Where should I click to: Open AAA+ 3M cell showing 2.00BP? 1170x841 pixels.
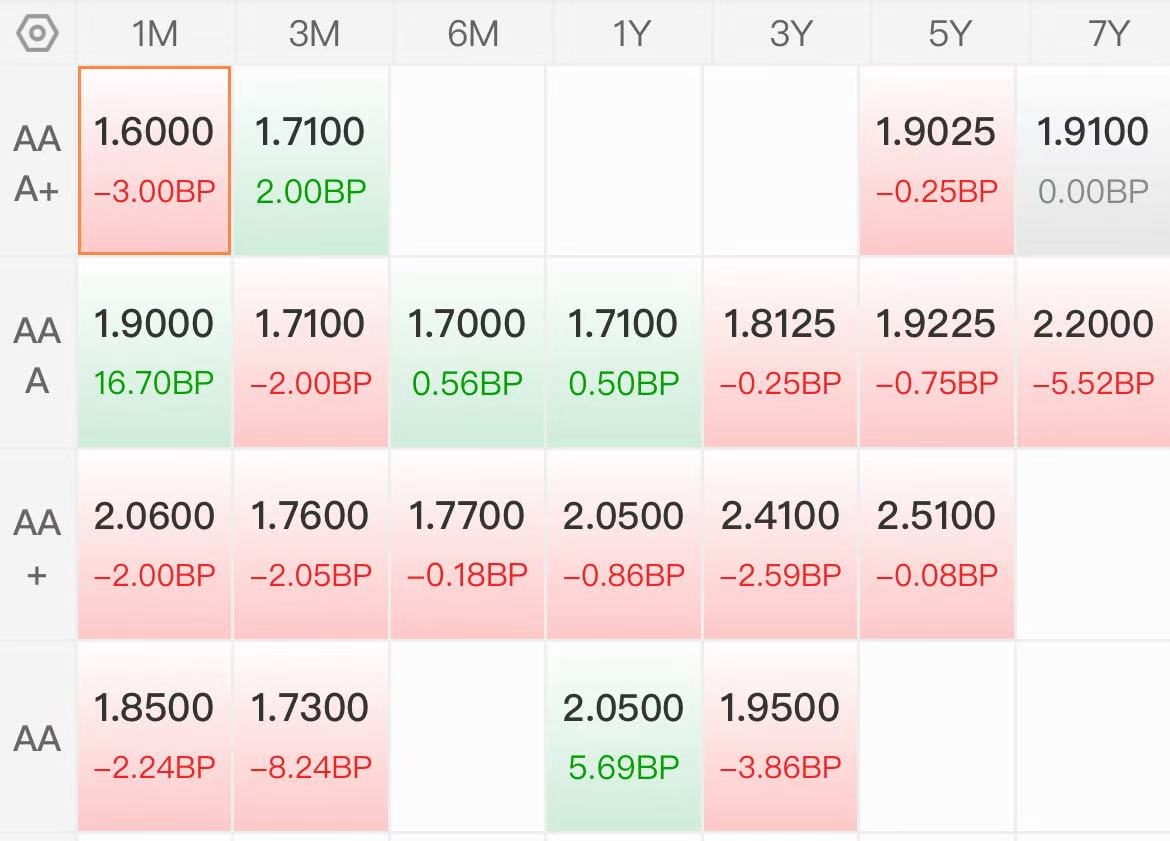pyautogui.click(x=311, y=160)
